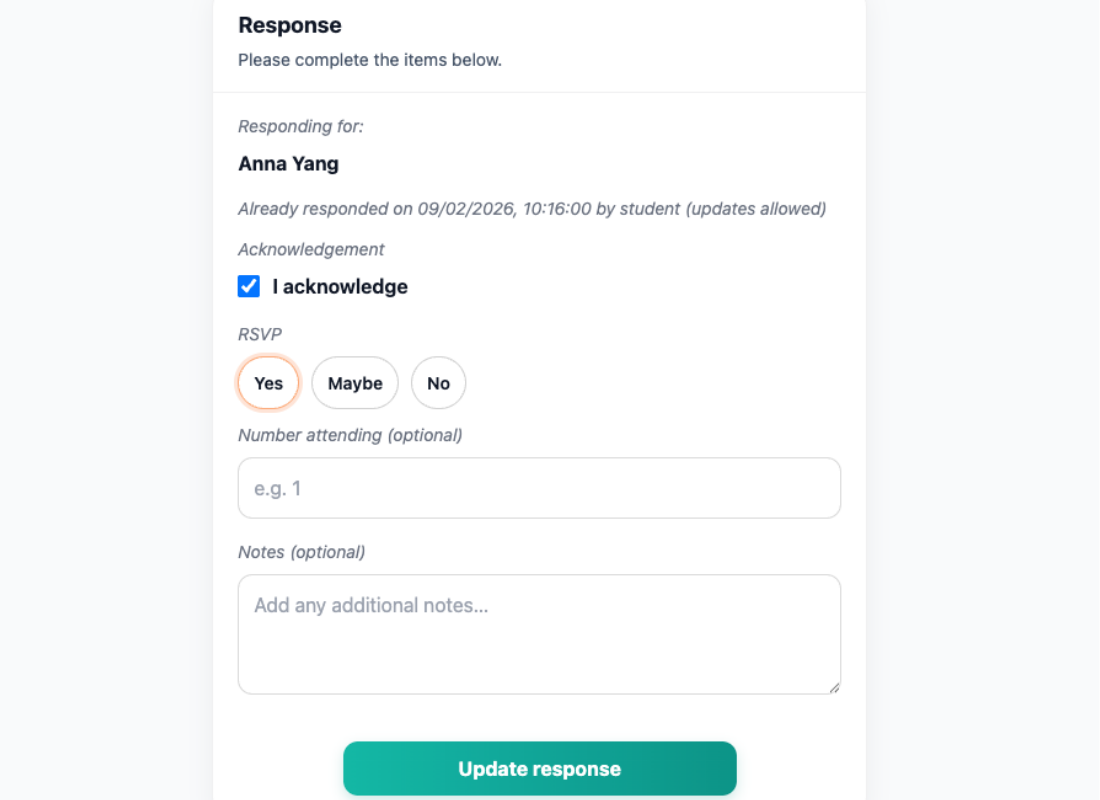Click the Responding for label
Viewport: 1100px width, 800px height.
click(x=299, y=126)
